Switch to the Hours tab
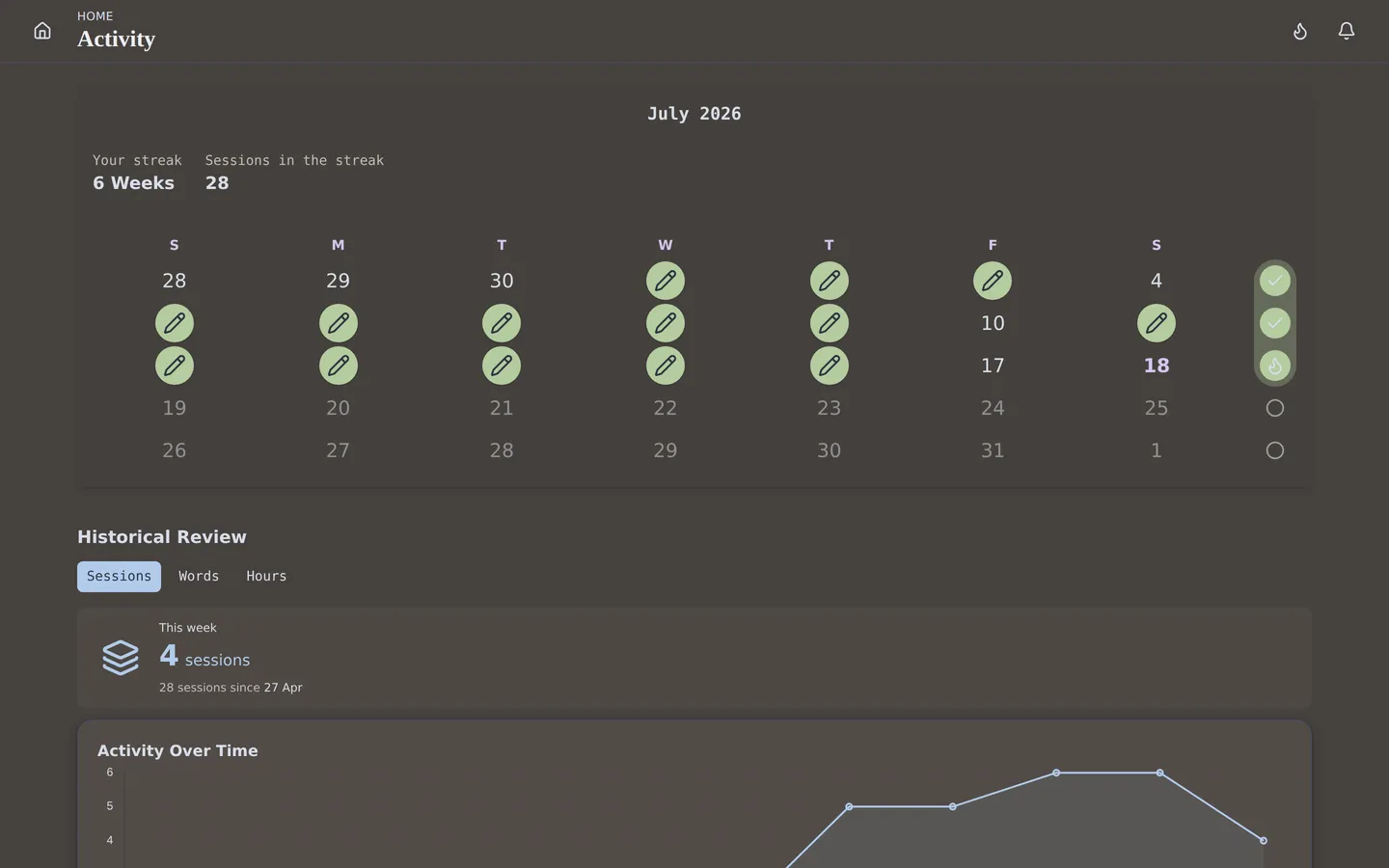The image size is (1389, 868). (x=266, y=577)
